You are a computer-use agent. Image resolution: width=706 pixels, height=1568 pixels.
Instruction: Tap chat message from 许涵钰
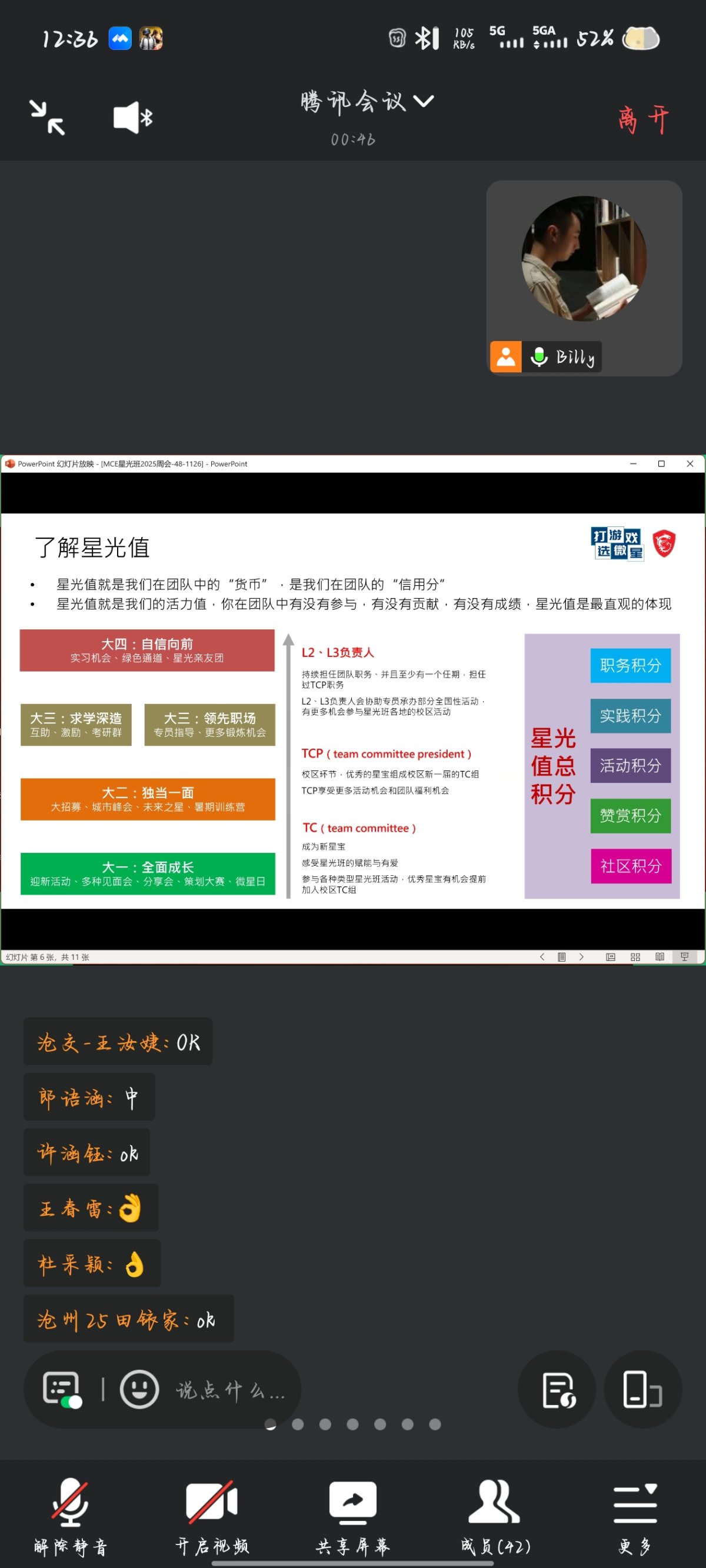click(86, 1152)
